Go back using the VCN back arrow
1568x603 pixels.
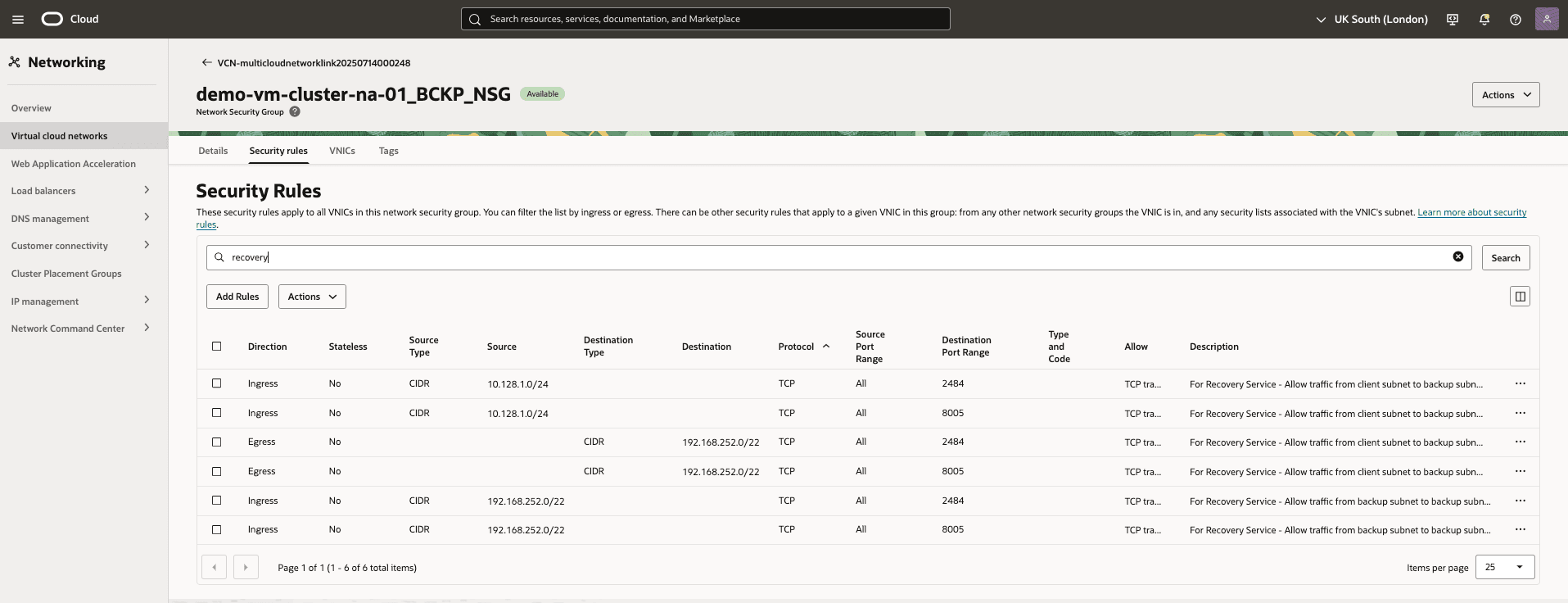206,62
